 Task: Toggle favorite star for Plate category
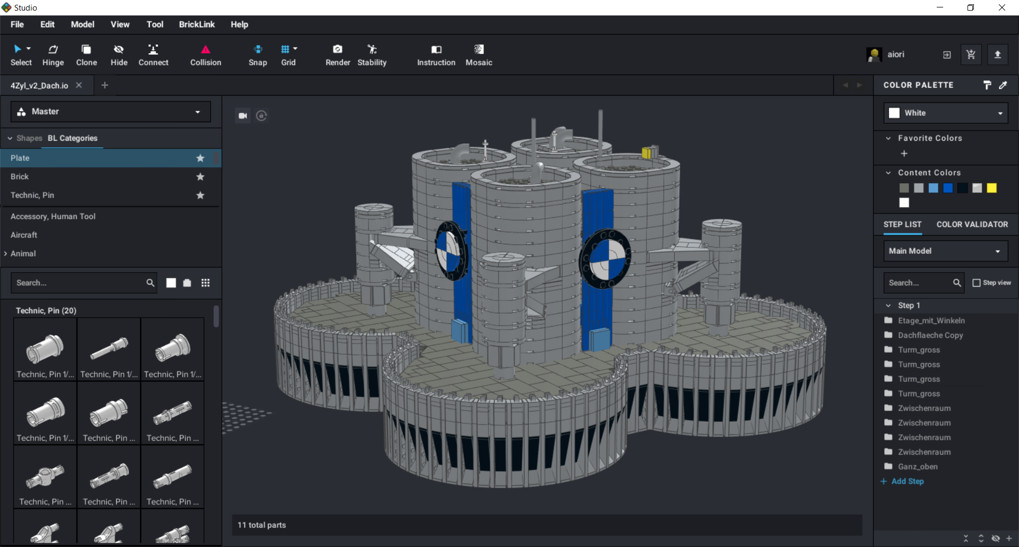click(x=200, y=158)
